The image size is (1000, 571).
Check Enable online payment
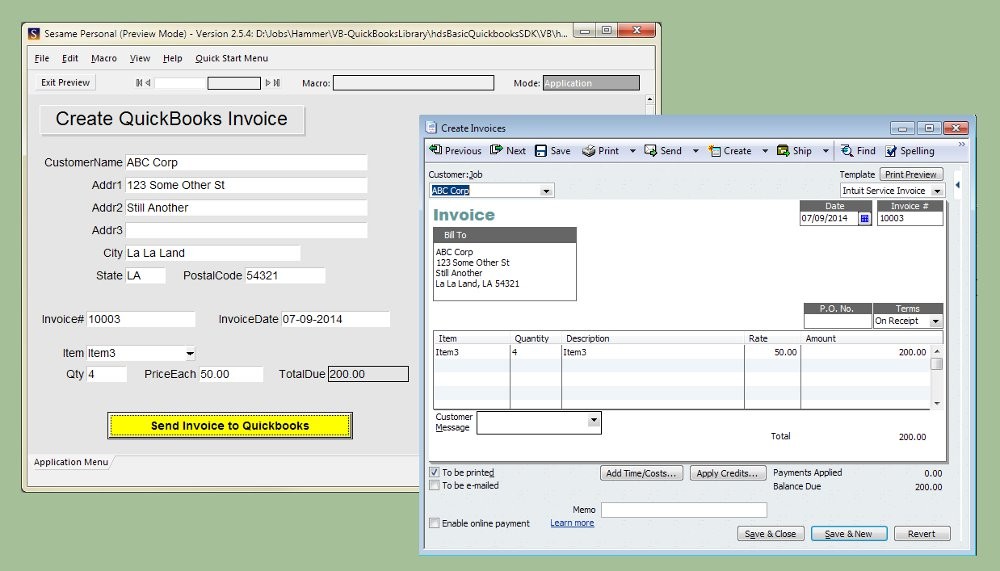point(434,523)
